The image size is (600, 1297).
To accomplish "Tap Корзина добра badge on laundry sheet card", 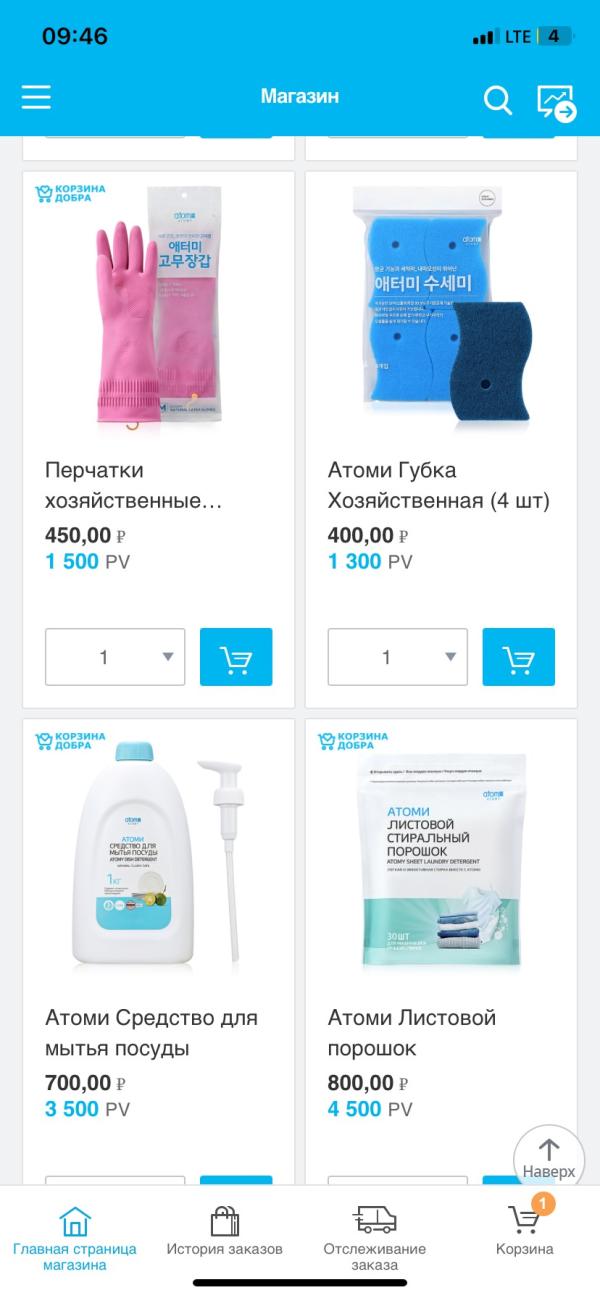I will (x=352, y=741).
